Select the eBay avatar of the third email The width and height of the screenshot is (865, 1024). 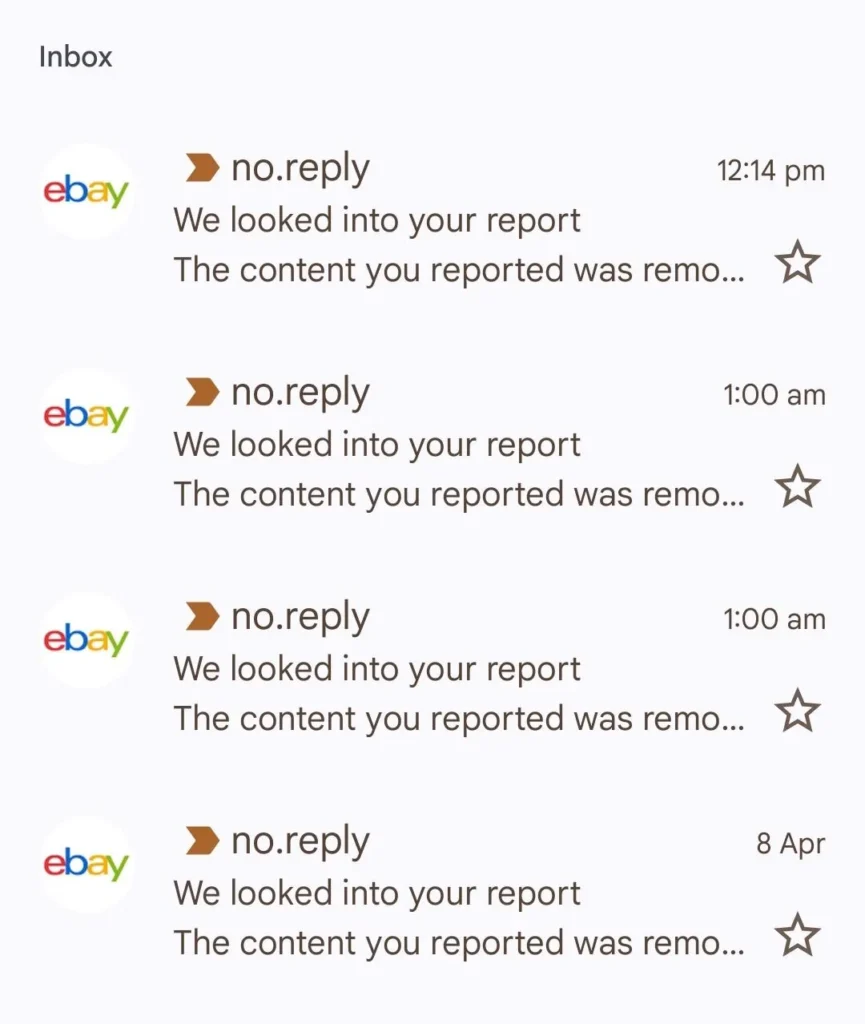tap(86, 639)
